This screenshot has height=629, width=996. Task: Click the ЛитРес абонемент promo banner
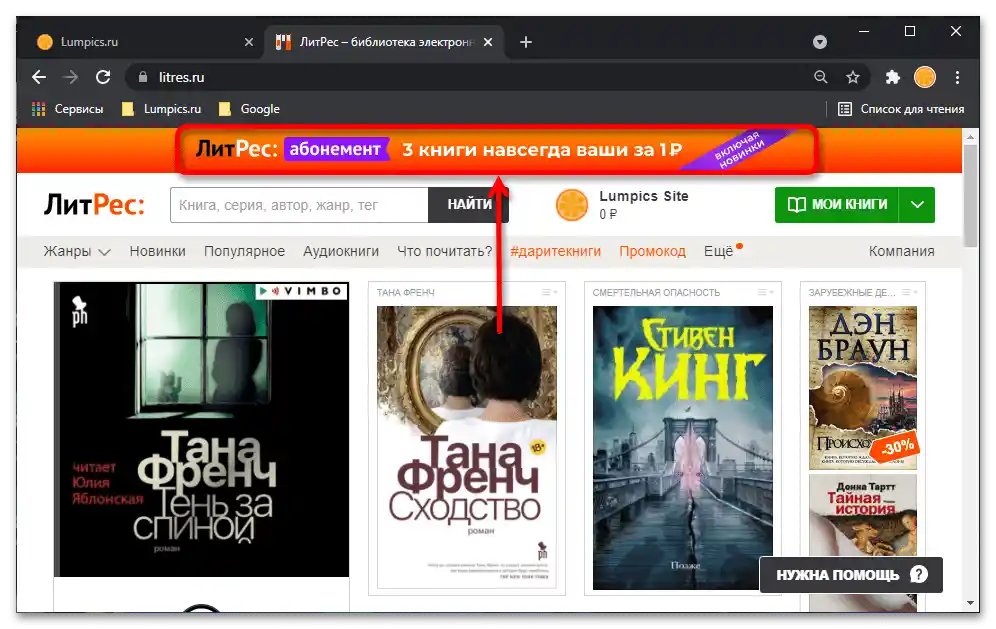tap(497, 150)
